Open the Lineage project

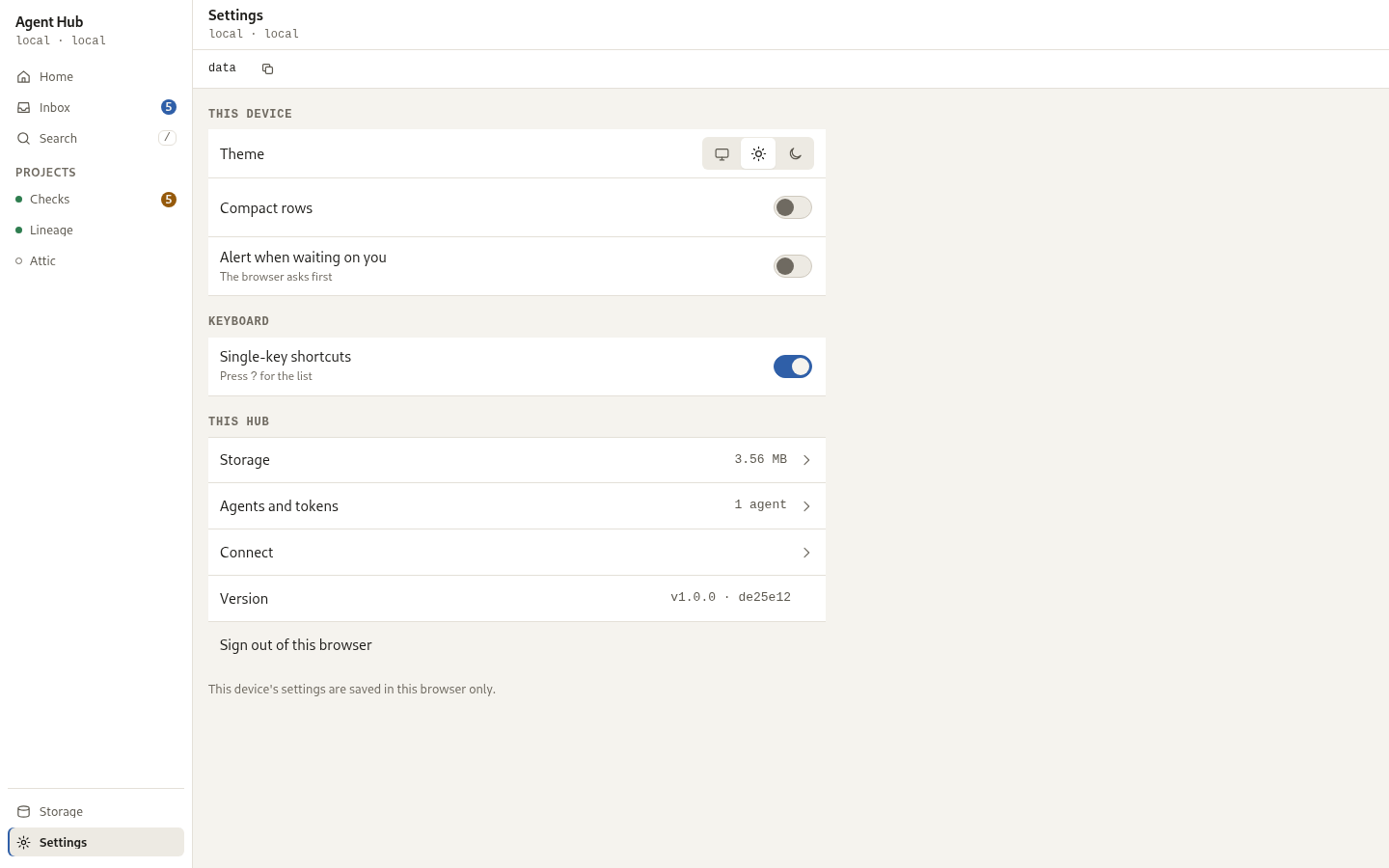(95, 231)
